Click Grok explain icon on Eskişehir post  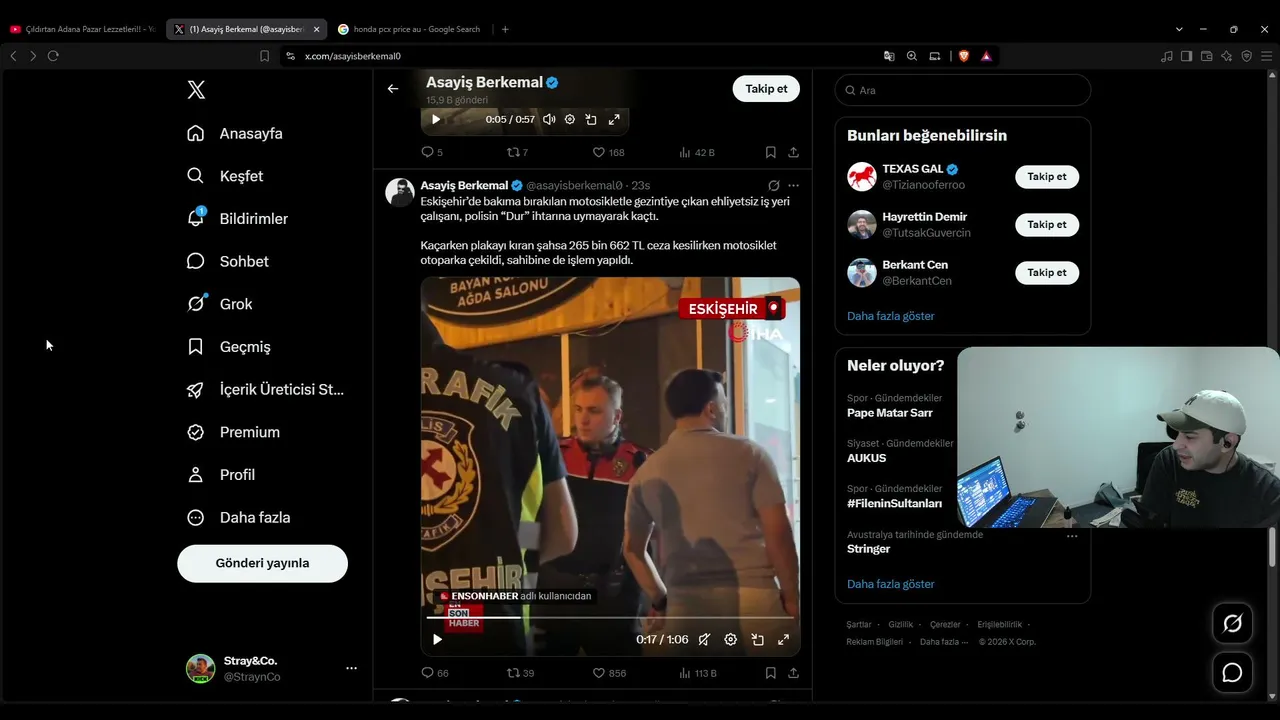(774, 185)
